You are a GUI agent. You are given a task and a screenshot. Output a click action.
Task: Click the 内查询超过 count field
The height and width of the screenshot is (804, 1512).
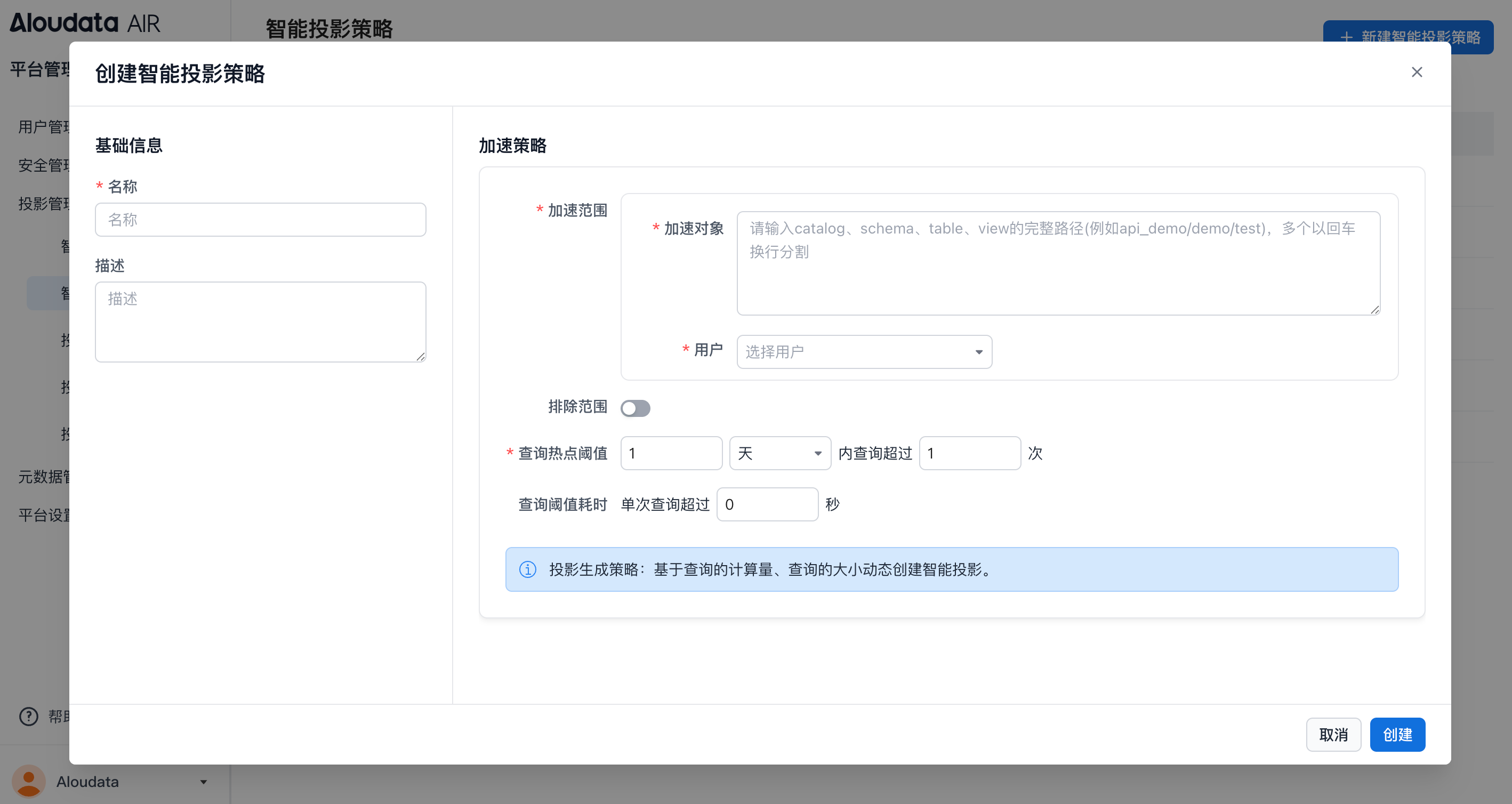click(969, 453)
